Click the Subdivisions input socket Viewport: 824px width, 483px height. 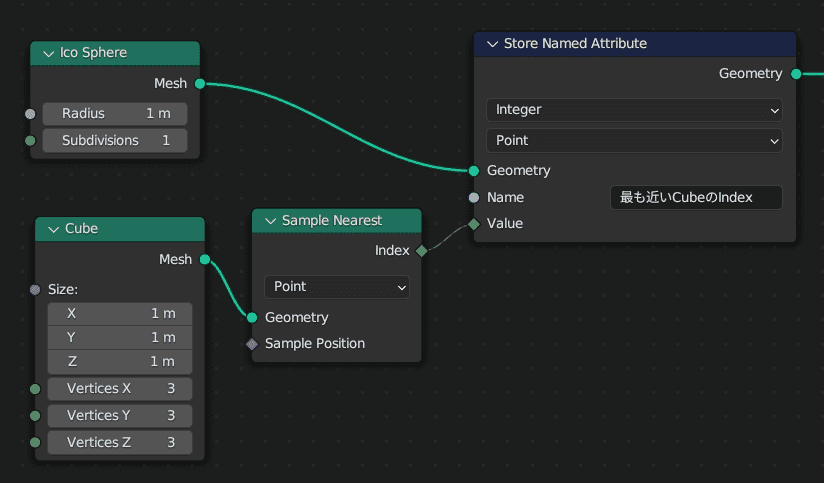30,140
